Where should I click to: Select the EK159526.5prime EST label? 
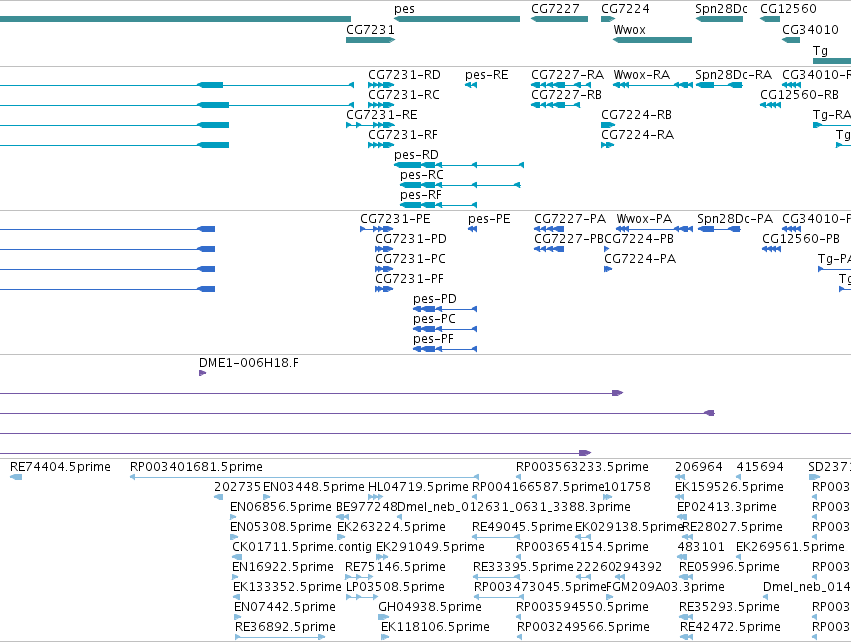[729, 487]
